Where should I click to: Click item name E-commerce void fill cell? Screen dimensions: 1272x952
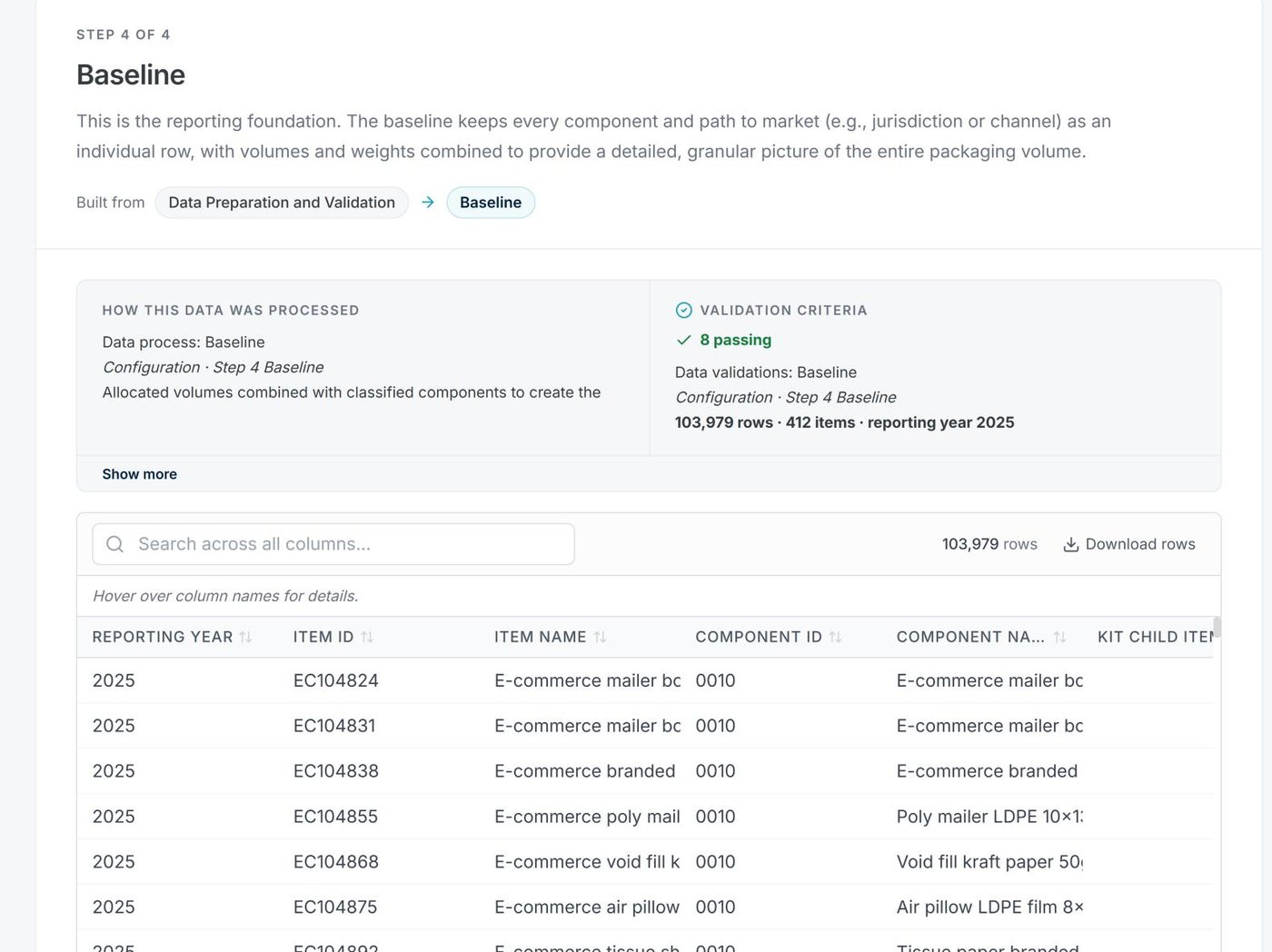(x=587, y=862)
